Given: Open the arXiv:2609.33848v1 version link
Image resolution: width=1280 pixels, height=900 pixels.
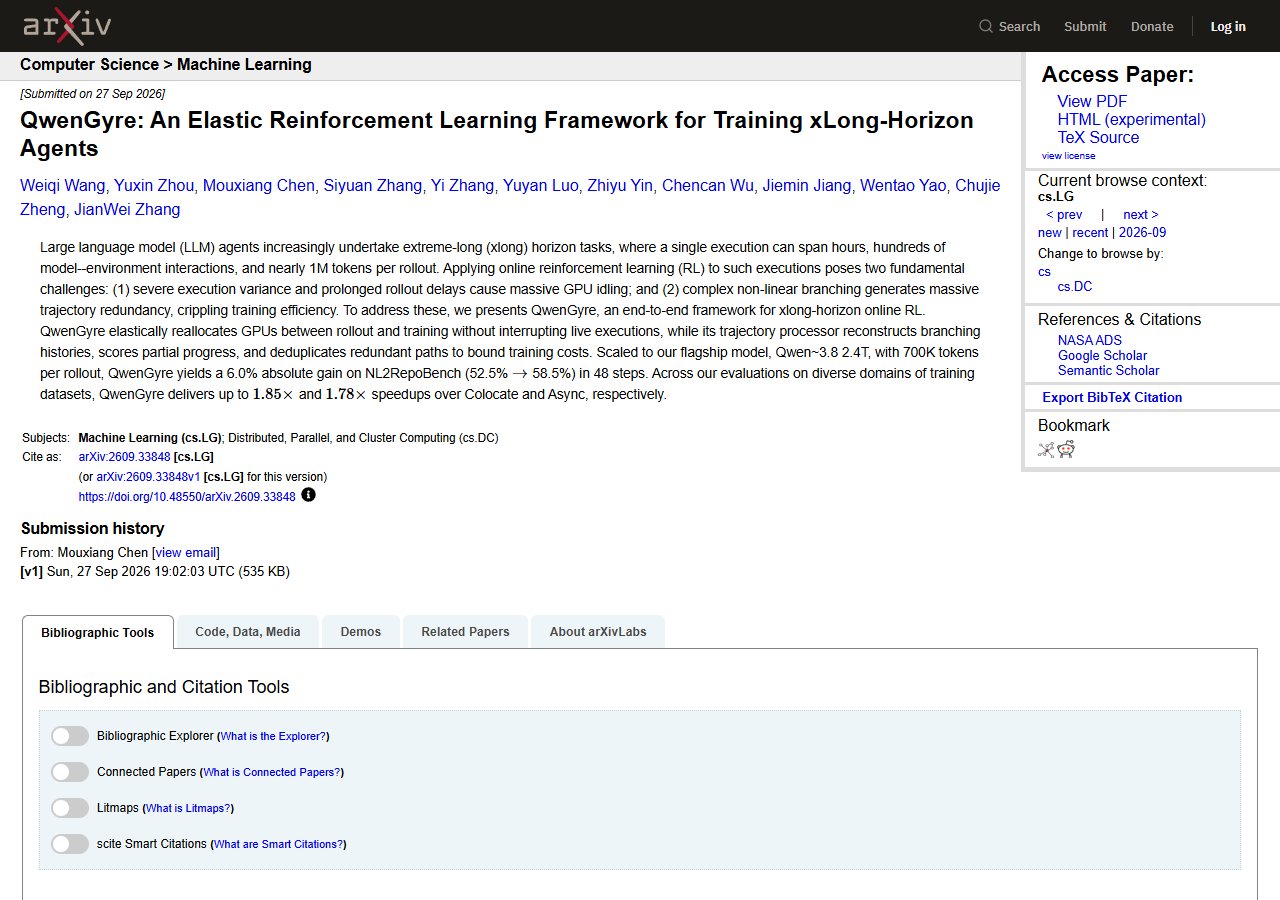Looking at the screenshot, I should 148,477.
